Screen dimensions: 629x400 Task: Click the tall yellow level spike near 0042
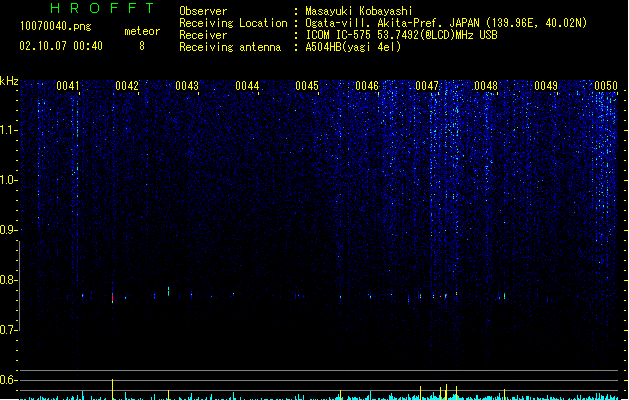click(x=112, y=389)
